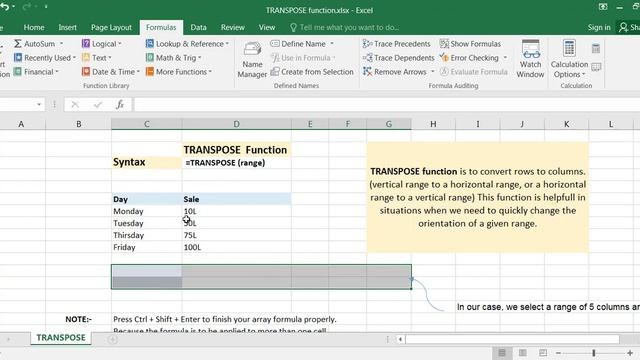Run Error Checking
640x360 pixels.
[x=469, y=58]
